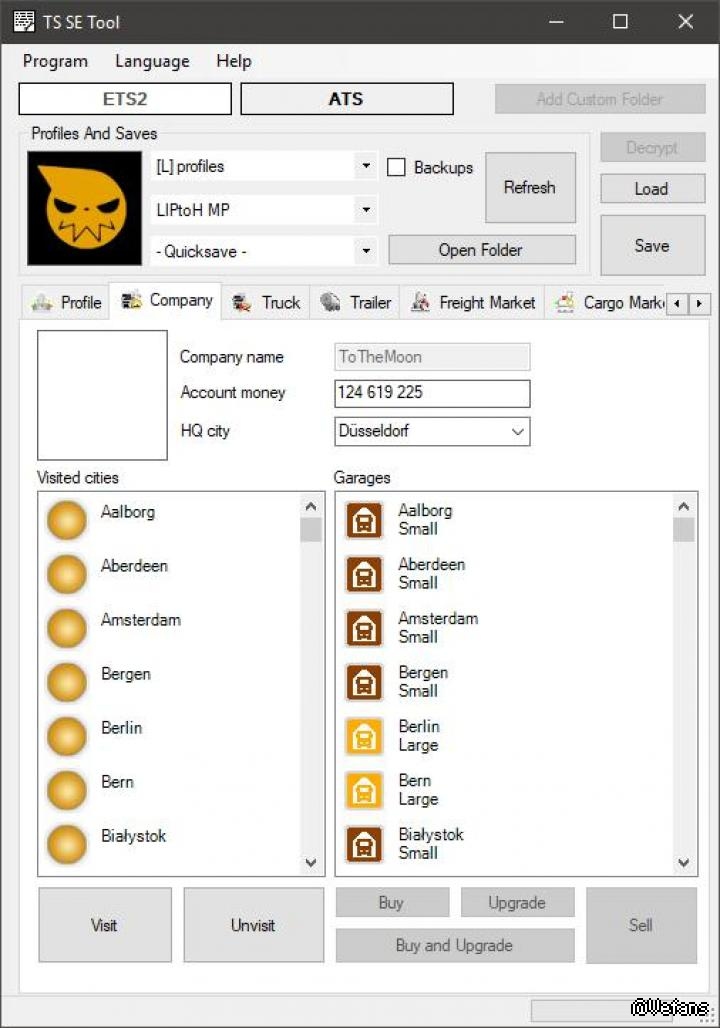This screenshot has height=1028, width=720.
Task: Click the Amsterdam visited city gold icon
Action: [66, 628]
